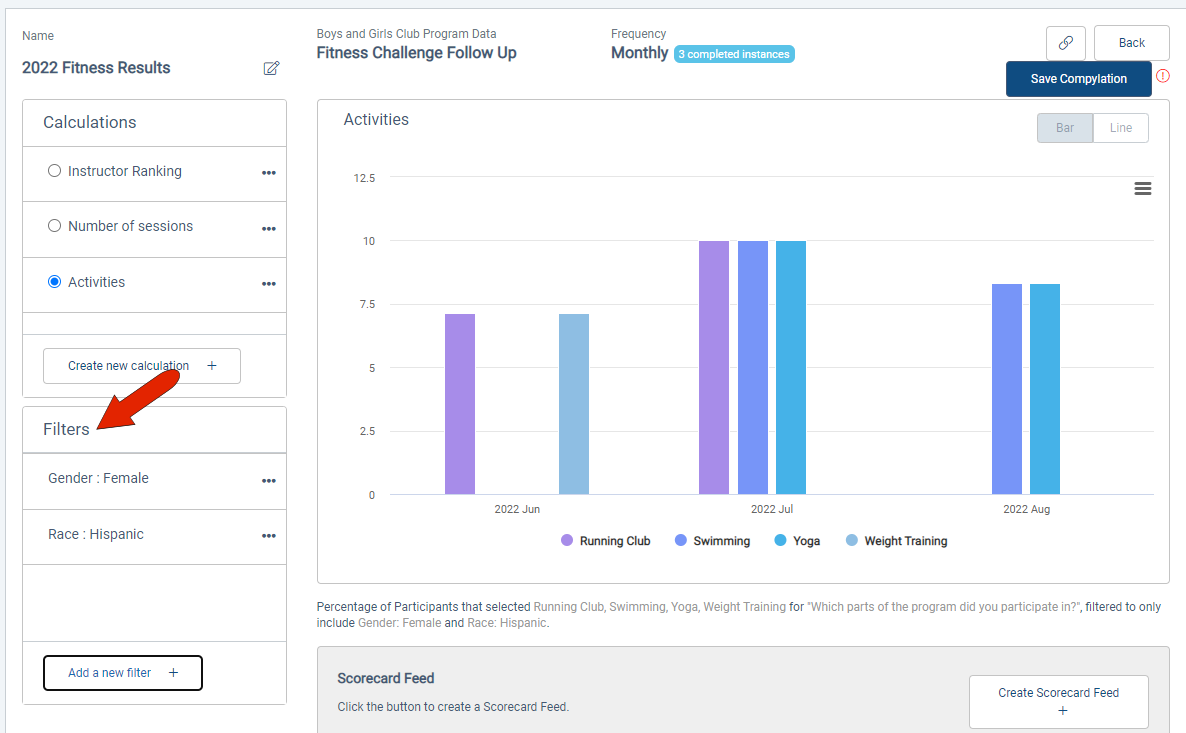
Task: Open the chart hamburger menu icon
Action: coord(1143,188)
